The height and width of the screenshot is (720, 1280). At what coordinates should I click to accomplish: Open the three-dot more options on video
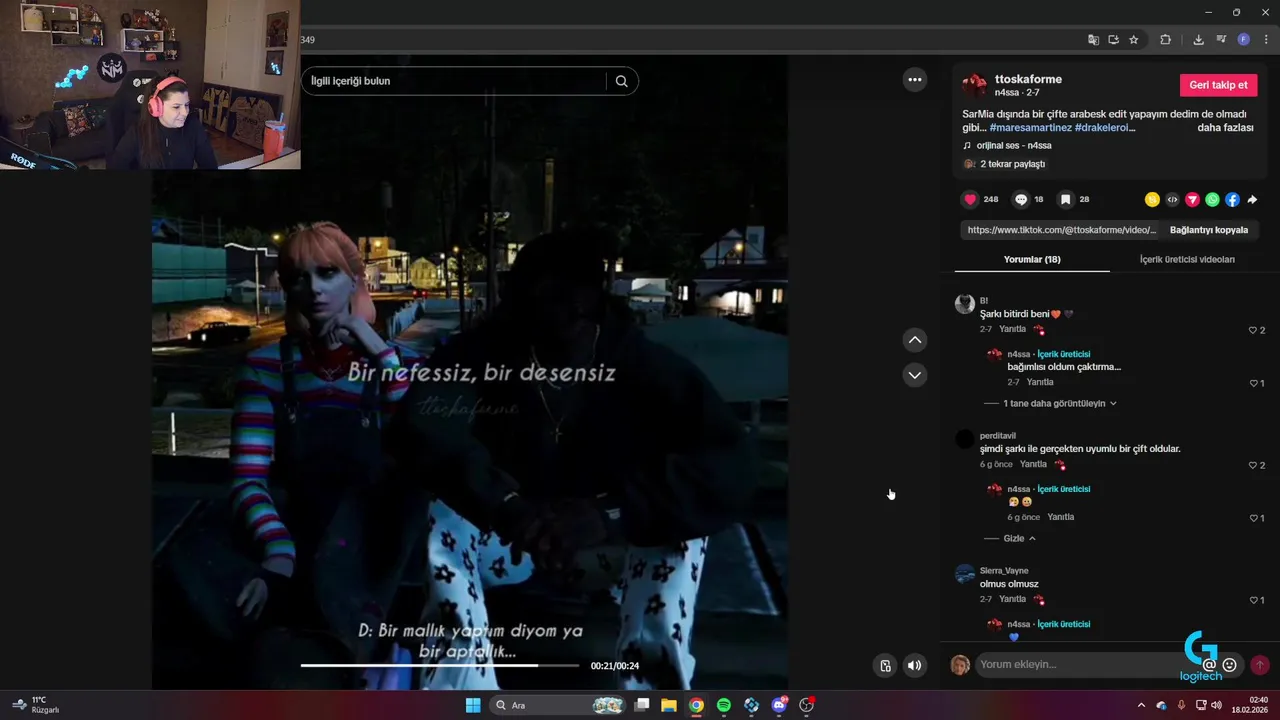click(x=915, y=80)
